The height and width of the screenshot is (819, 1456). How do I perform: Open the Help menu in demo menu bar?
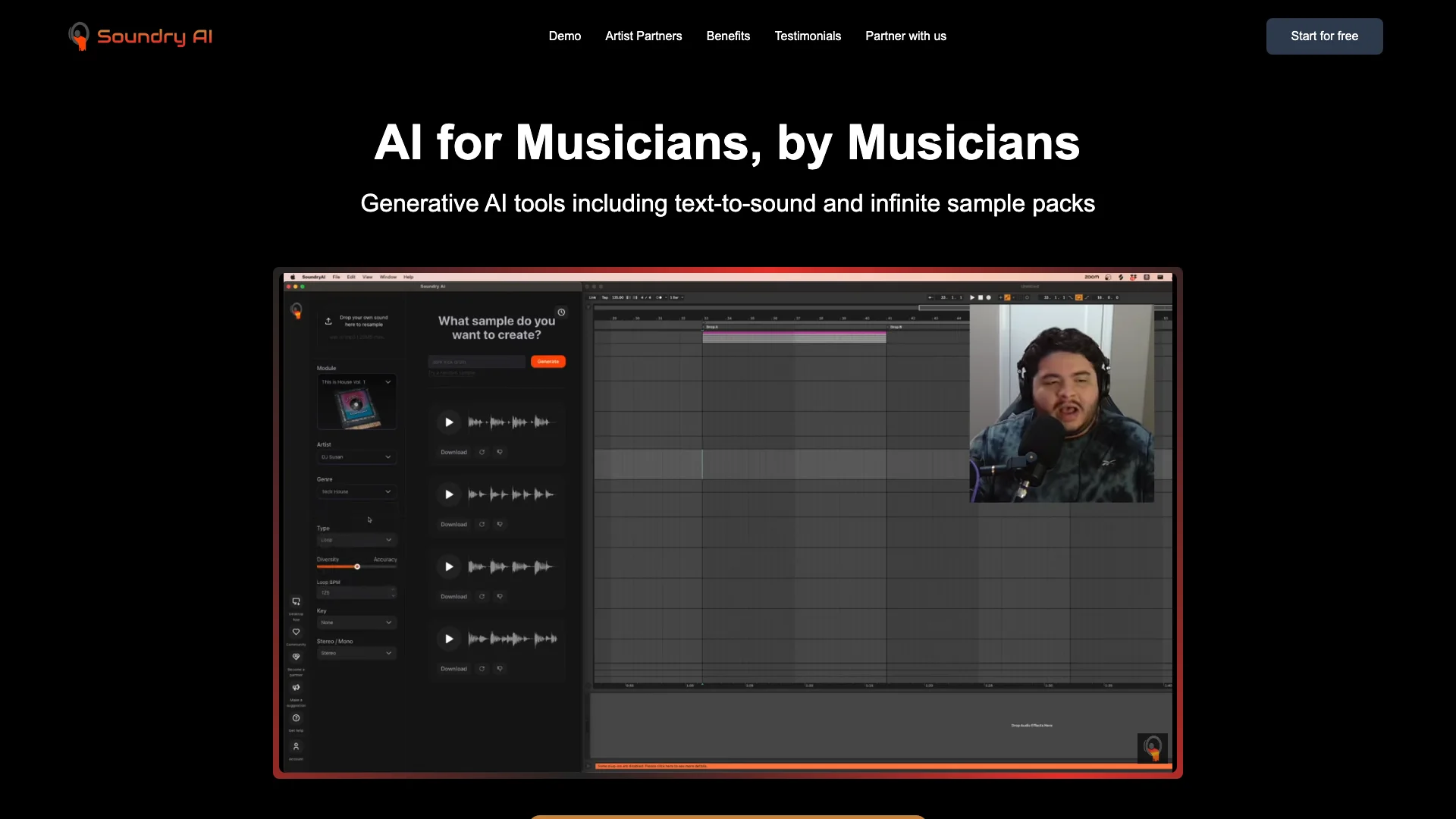point(409,278)
